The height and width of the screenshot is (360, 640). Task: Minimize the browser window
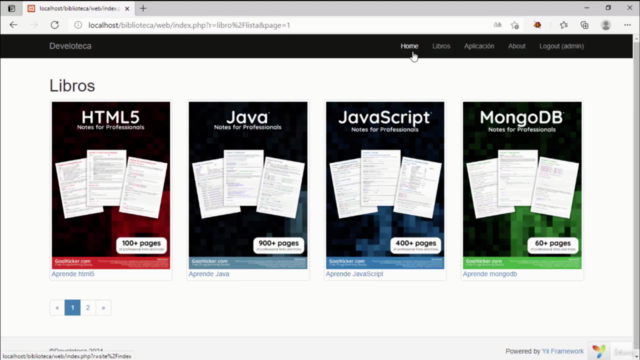587,8
